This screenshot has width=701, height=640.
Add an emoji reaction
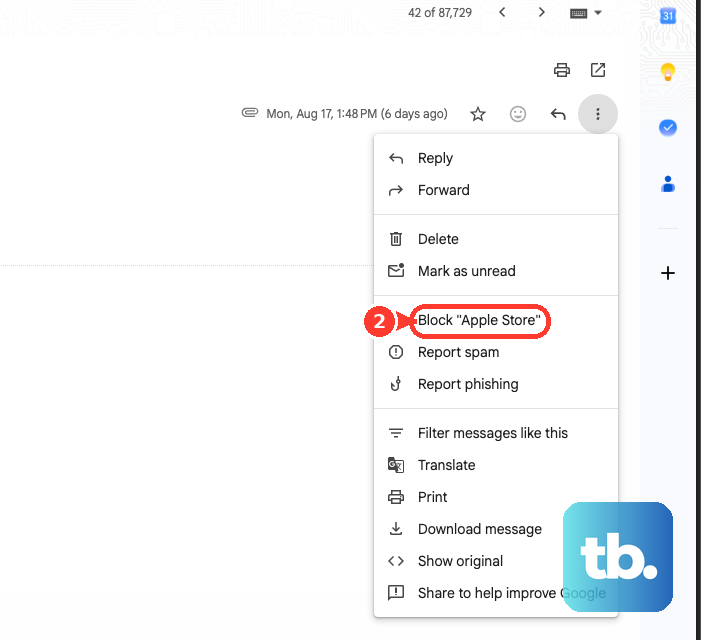tap(518, 114)
